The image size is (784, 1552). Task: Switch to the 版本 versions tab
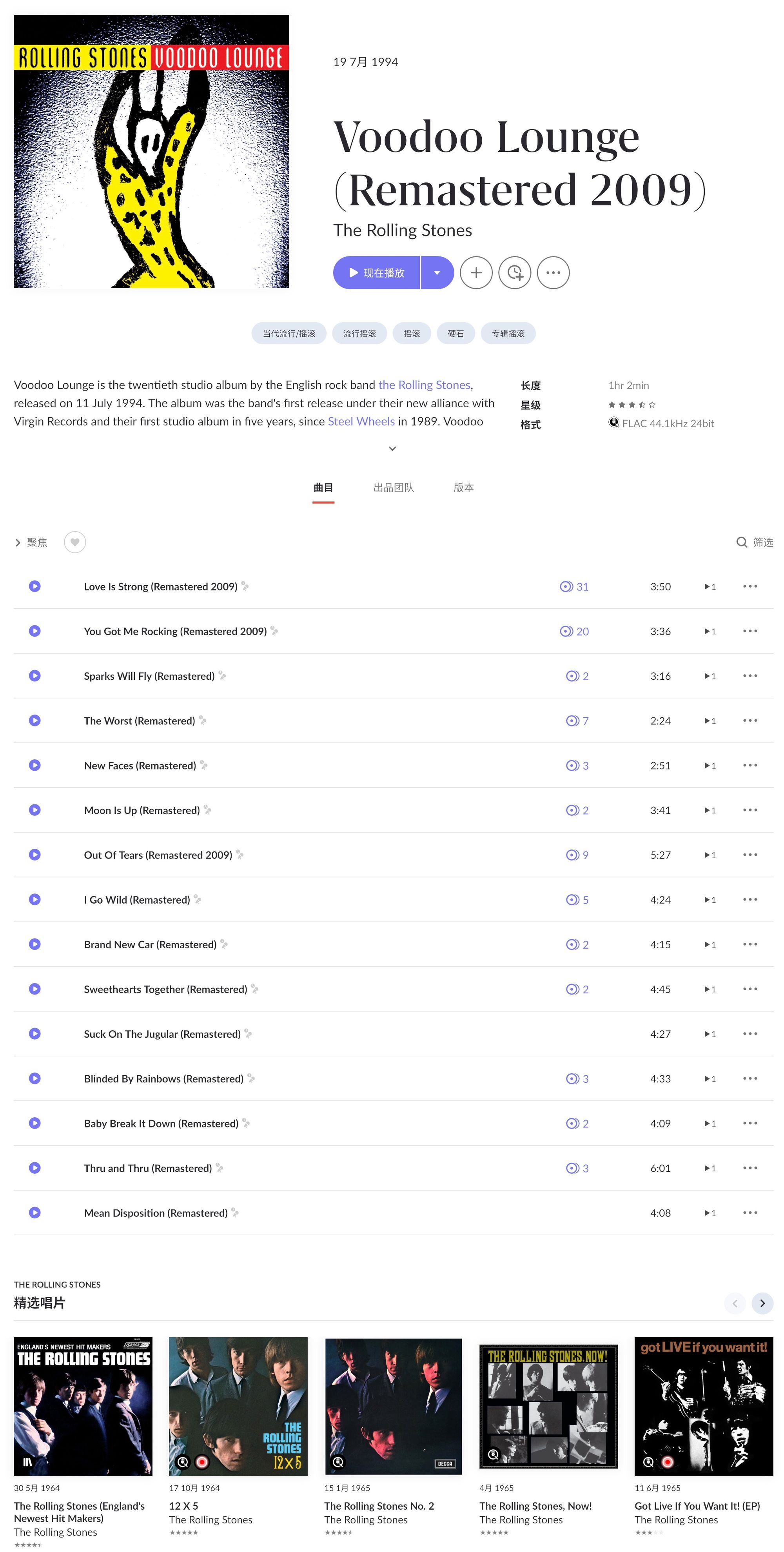(463, 487)
